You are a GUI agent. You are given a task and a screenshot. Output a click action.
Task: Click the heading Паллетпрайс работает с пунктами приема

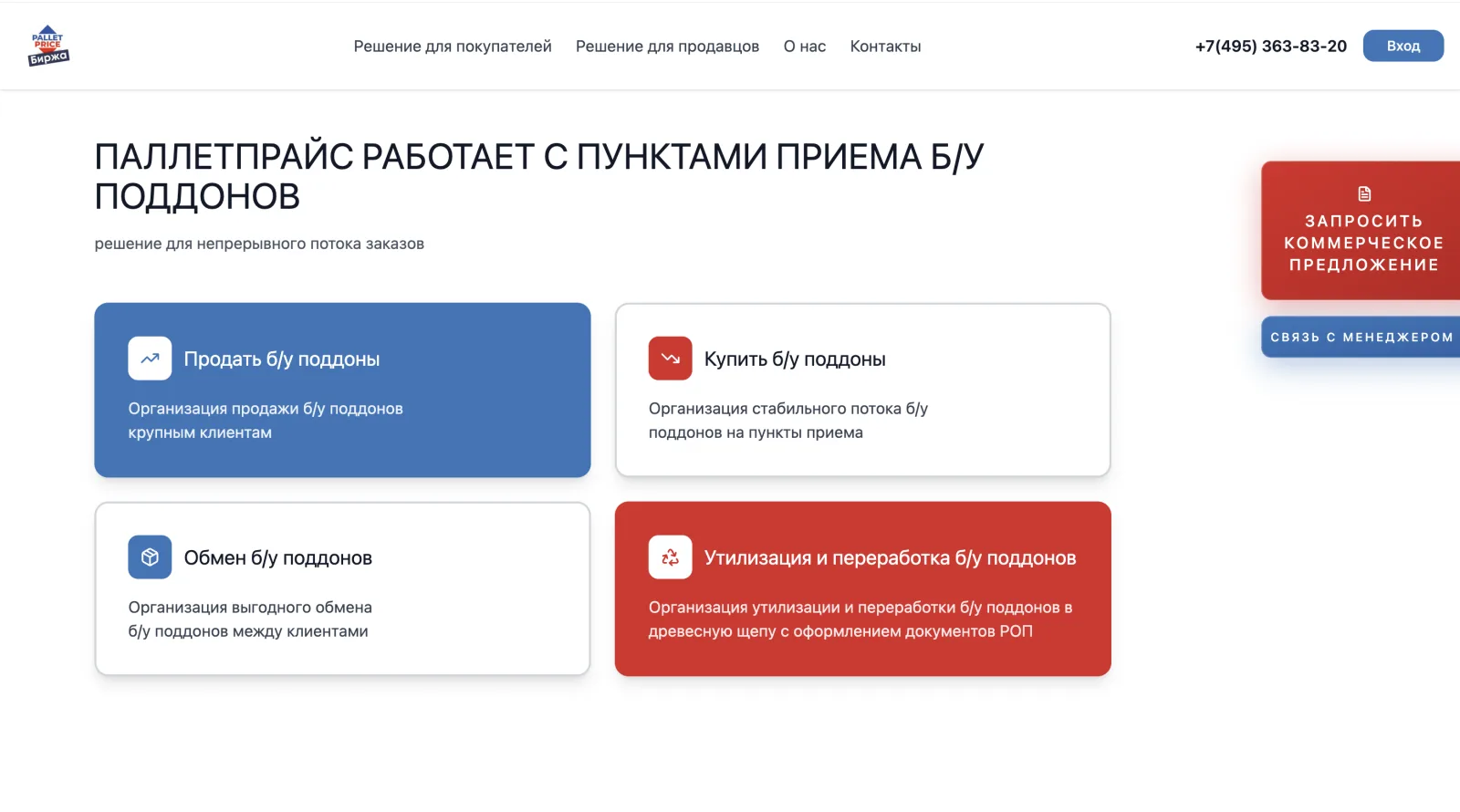pyautogui.click(x=539, y=177)
